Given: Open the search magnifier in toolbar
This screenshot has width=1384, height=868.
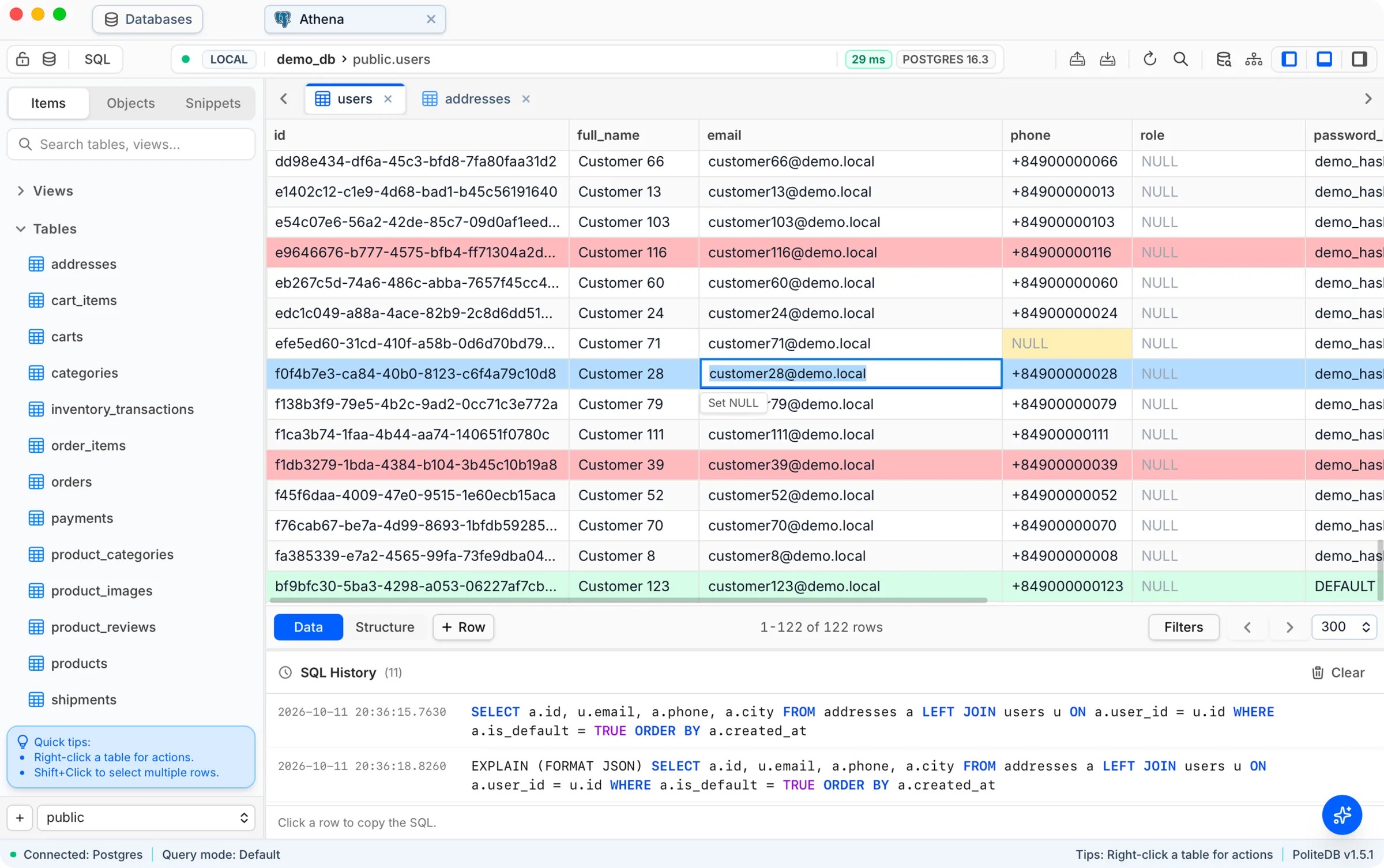Looking at the screenshot, I should coord(1180,59).
